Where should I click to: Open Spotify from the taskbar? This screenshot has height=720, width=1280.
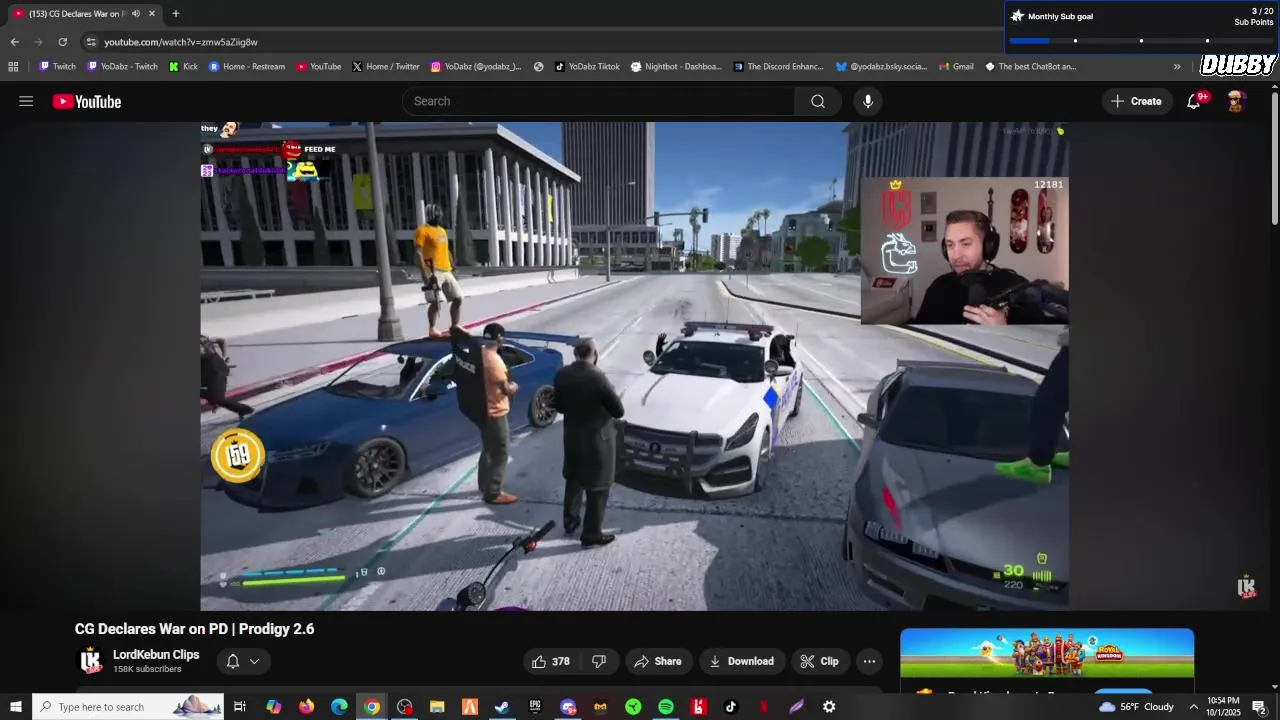tap(666, 707)
